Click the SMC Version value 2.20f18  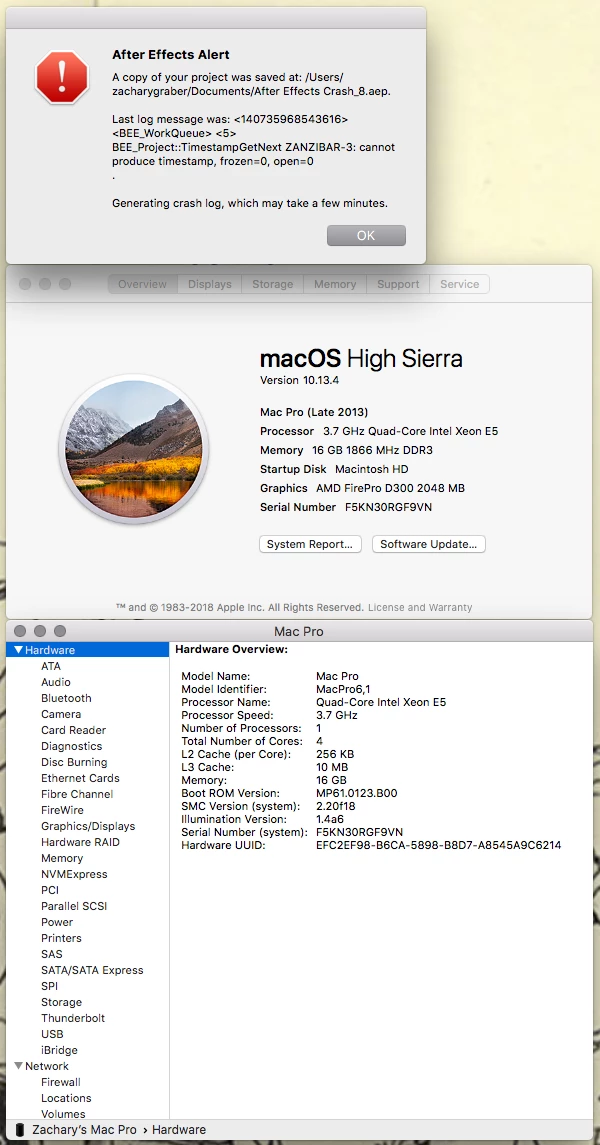click(x=336, y=806)
